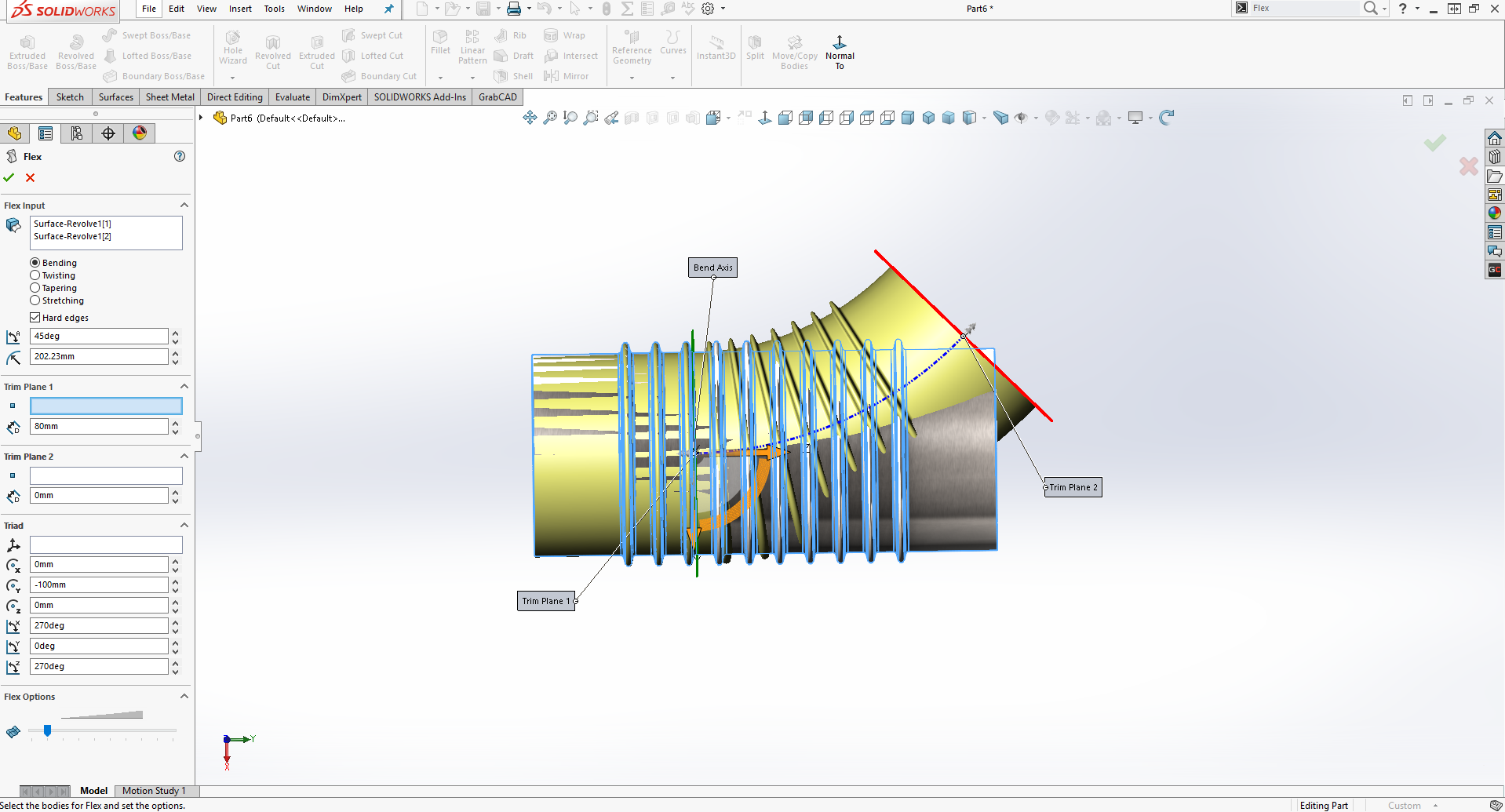Click the Trim Plane 1 reference entity box
This screenshot has width=1505, height=812.
point(106,406)
